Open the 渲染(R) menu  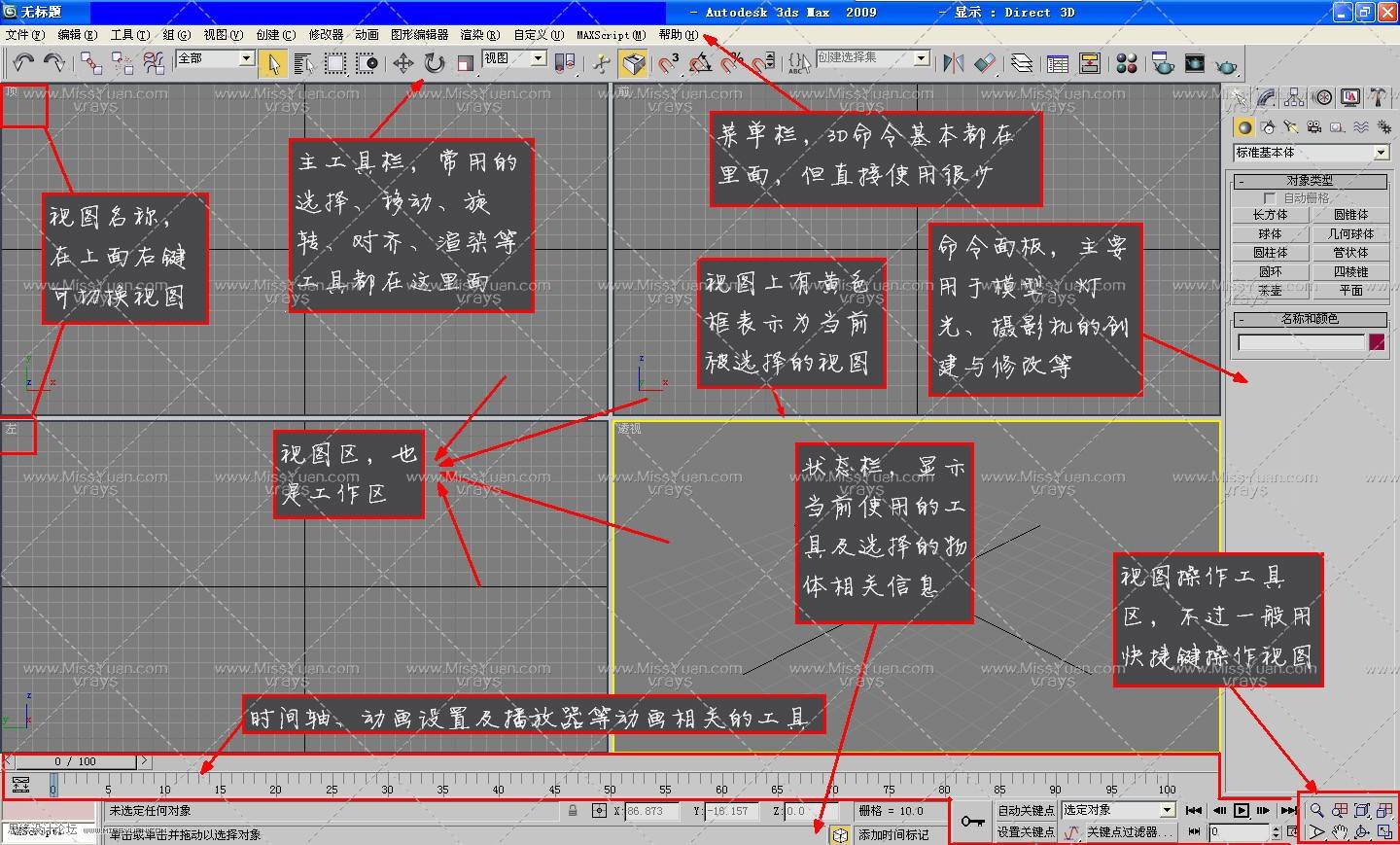(479, 35)
